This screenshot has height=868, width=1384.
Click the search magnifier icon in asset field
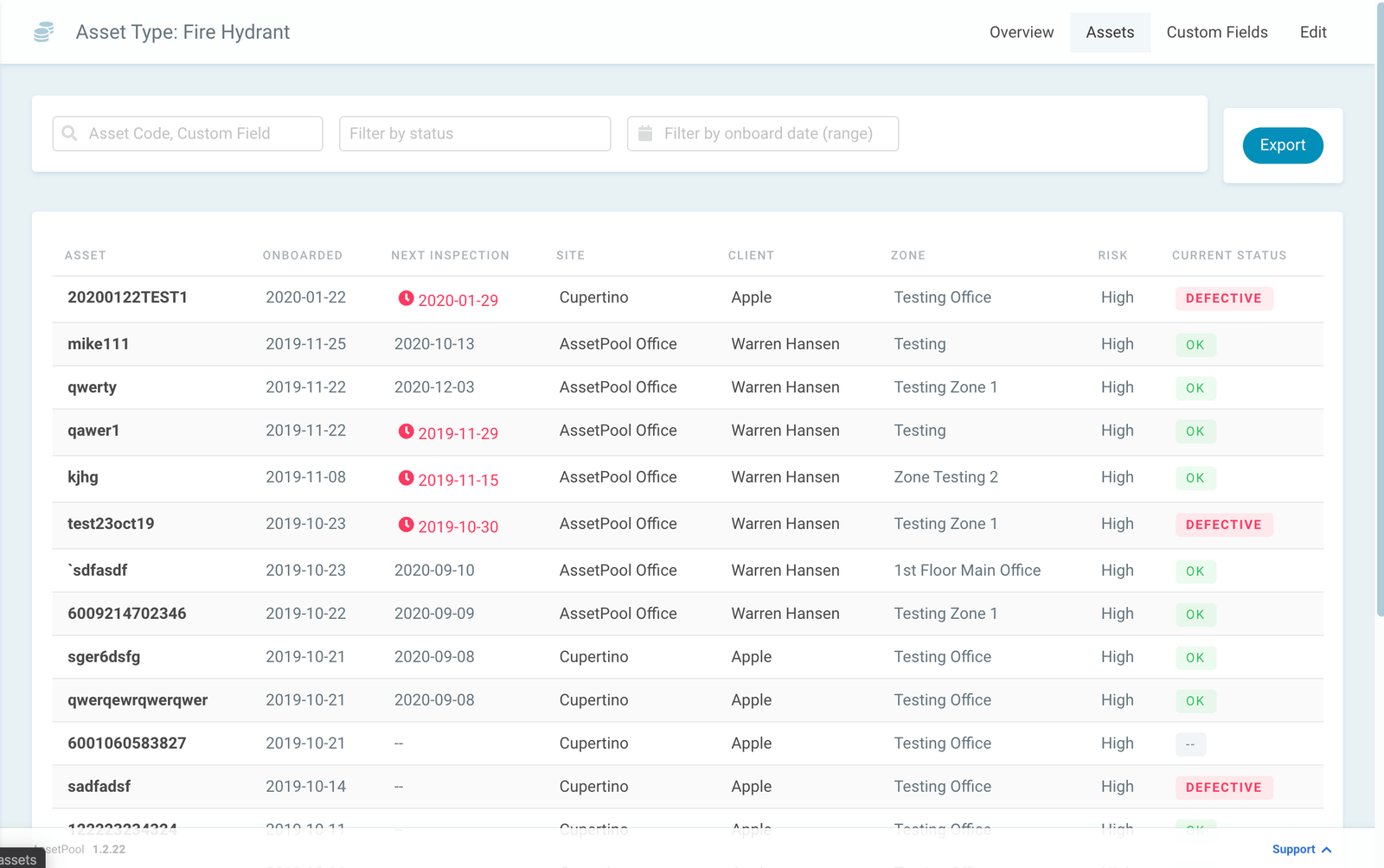coord(70,133)
